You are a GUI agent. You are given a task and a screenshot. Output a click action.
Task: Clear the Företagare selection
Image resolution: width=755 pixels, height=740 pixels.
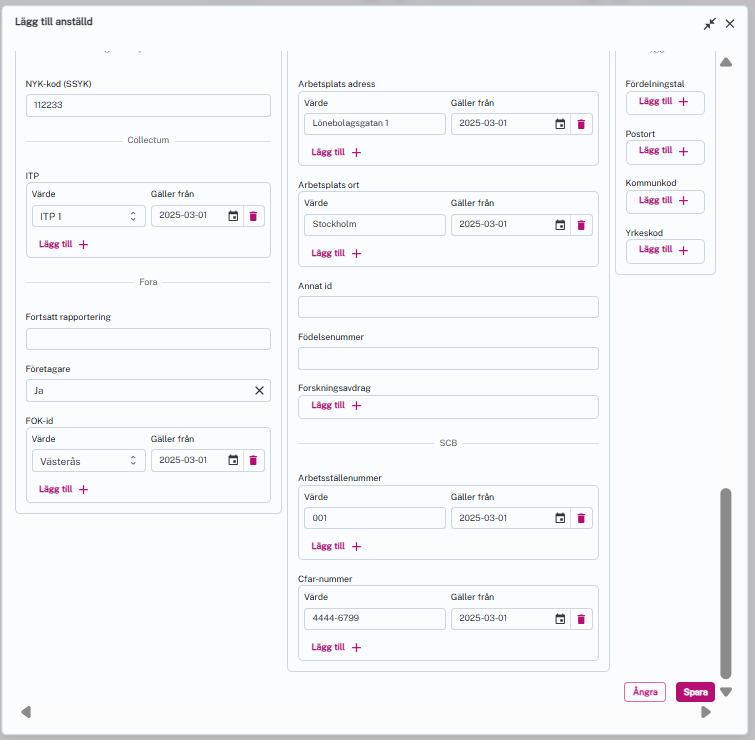pos(259,391)
